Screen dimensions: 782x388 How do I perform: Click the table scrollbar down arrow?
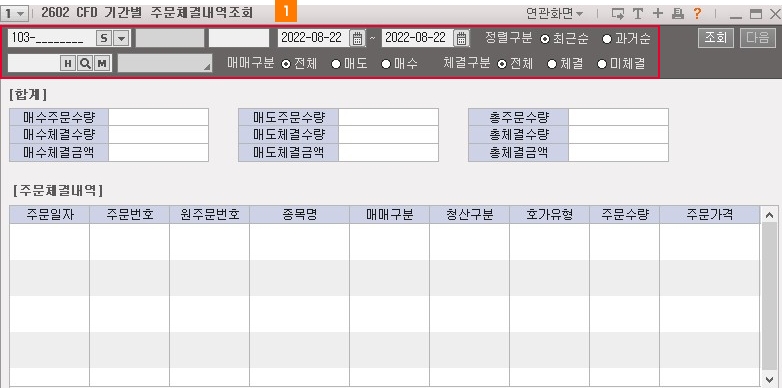click(770, 380)
